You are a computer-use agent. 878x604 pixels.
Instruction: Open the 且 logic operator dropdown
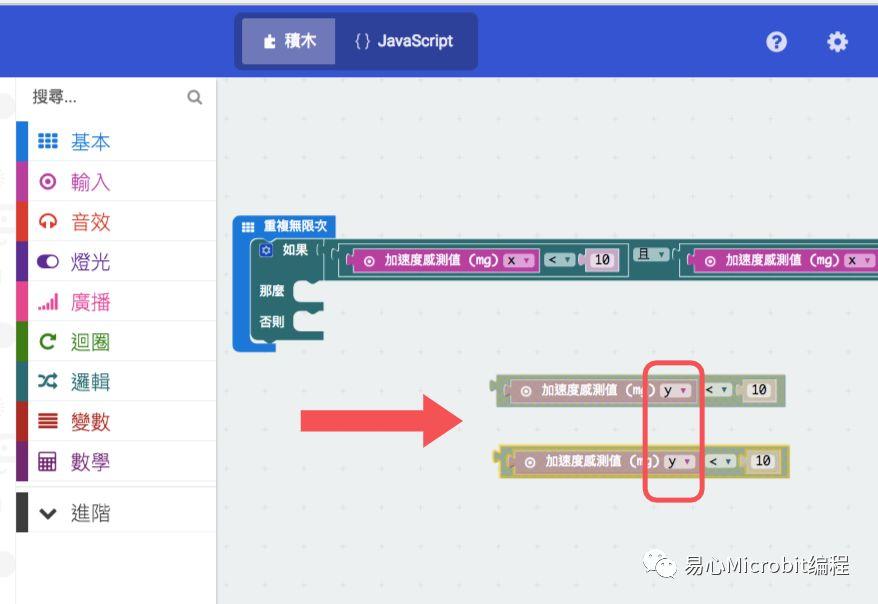coord(652,255)
